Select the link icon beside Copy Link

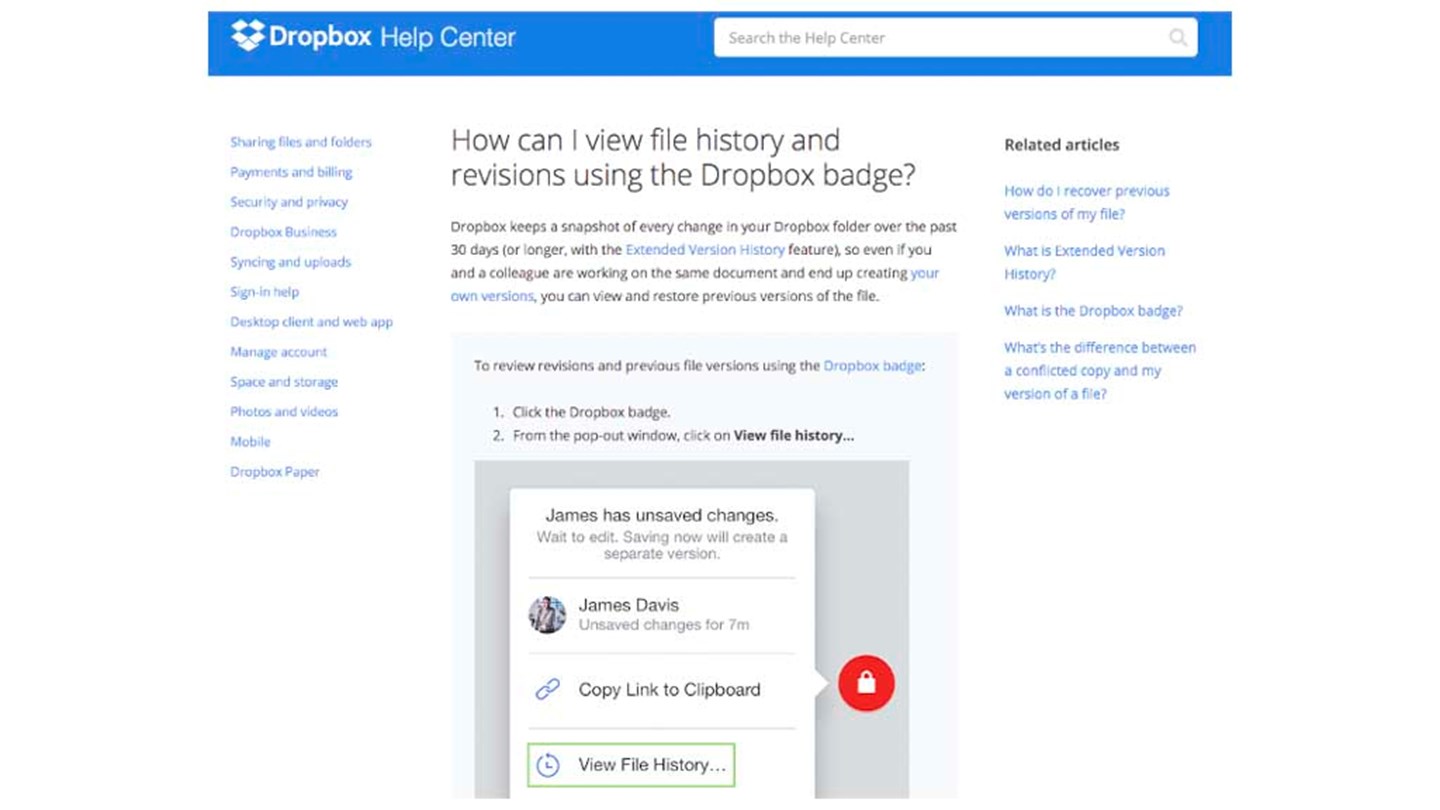pos(546,689)
